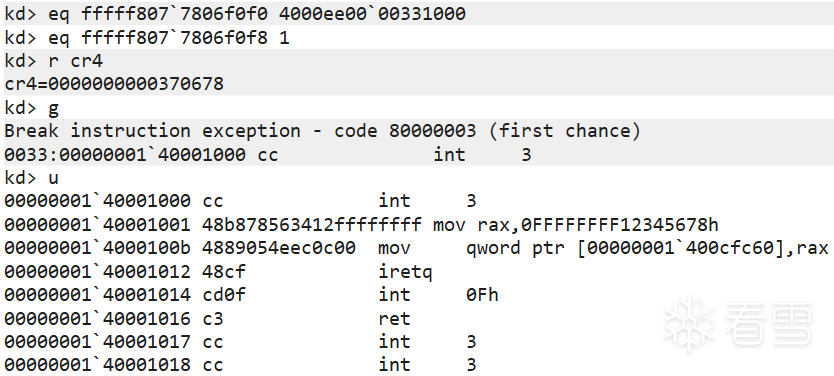This screenshot has height=376, width=834.
Task: Click the 'g' go command line
Action: (31, 108)
